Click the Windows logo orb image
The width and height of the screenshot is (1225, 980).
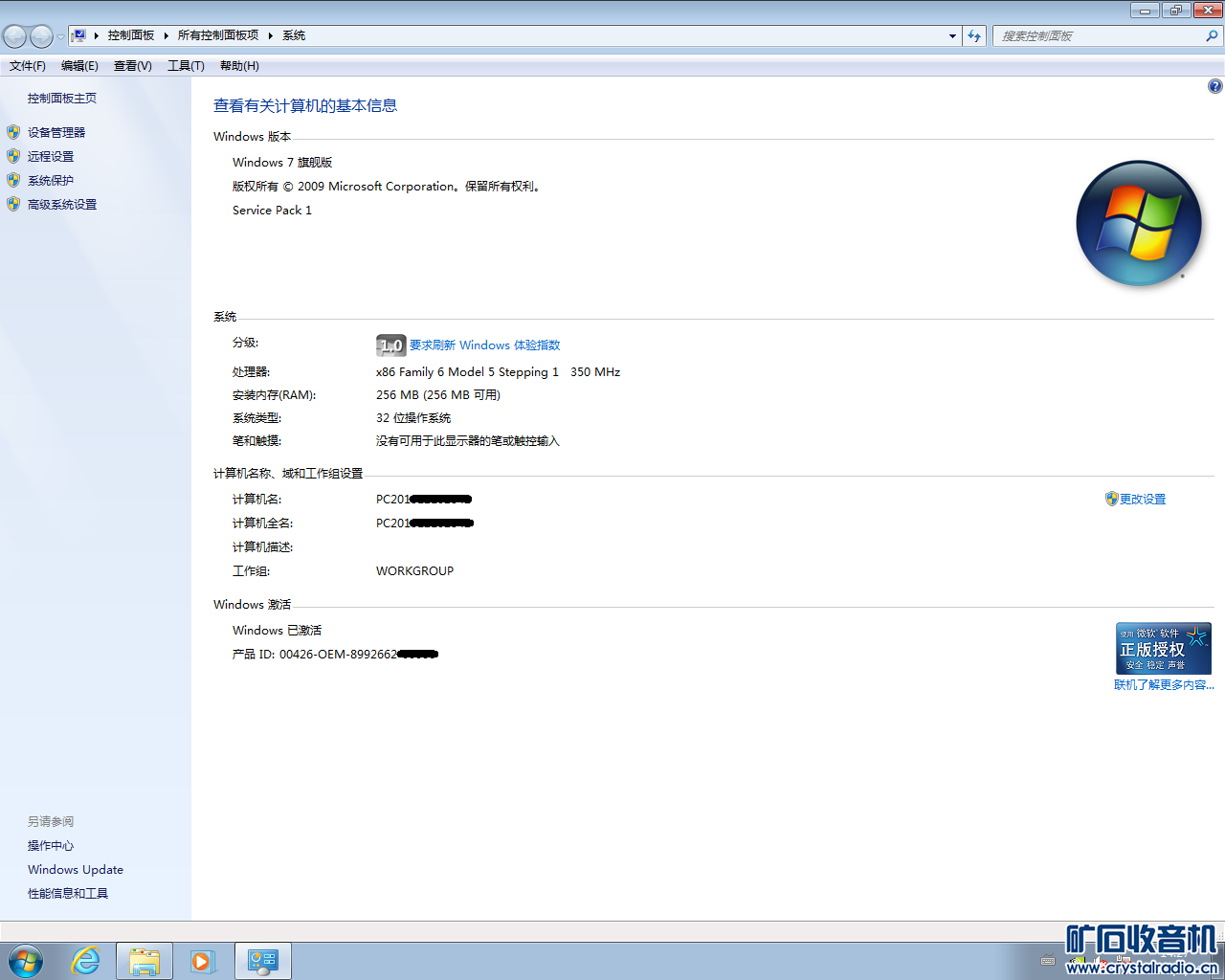pos(1139,223)
